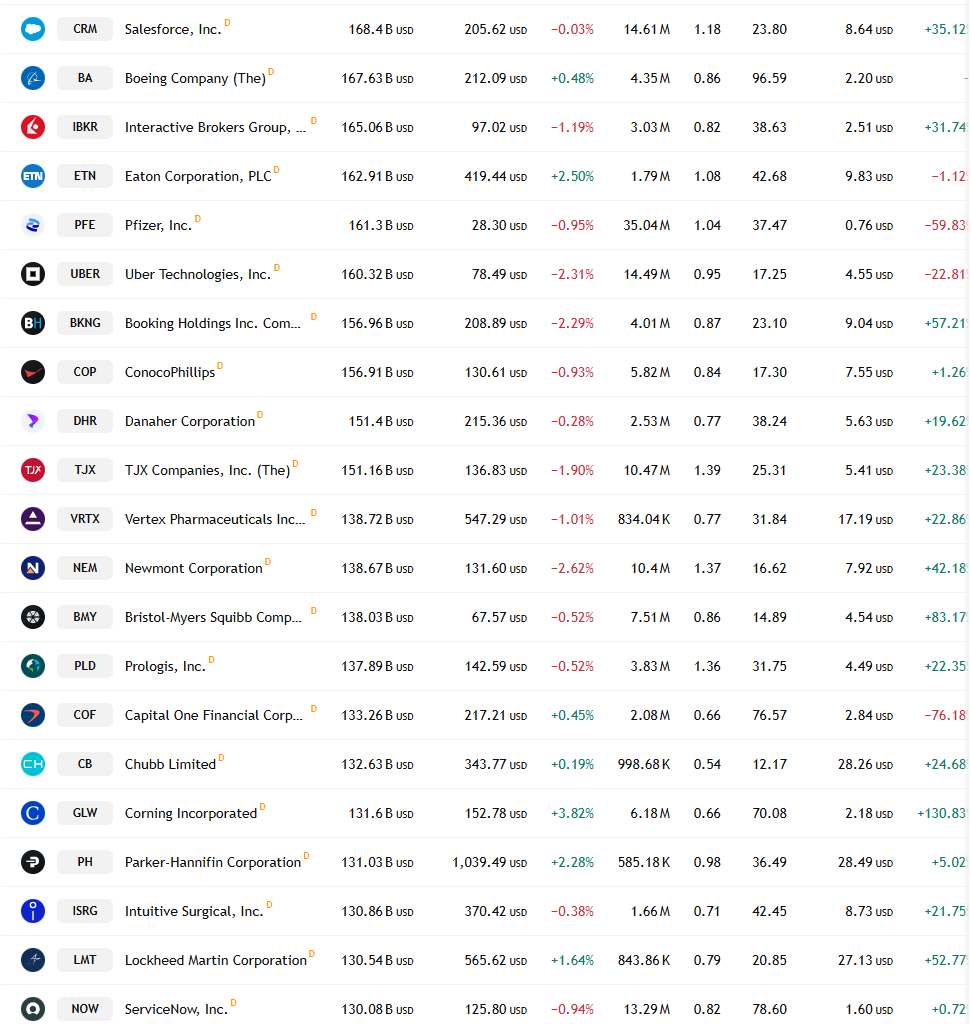Click the Booking Holdings BH logo
The height and width of the screenshot is (1024, 972).
pos(33,323)
